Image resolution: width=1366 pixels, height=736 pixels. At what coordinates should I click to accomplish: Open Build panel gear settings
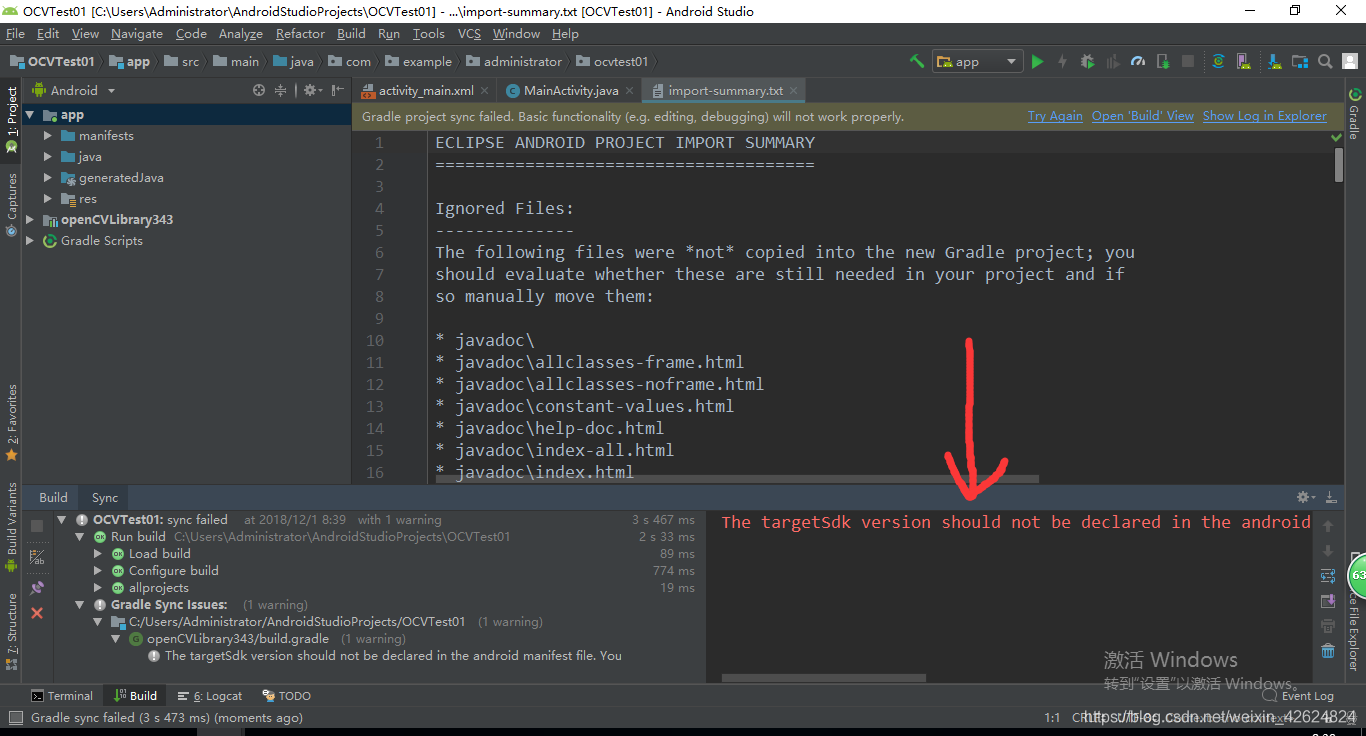(1305, 497)
